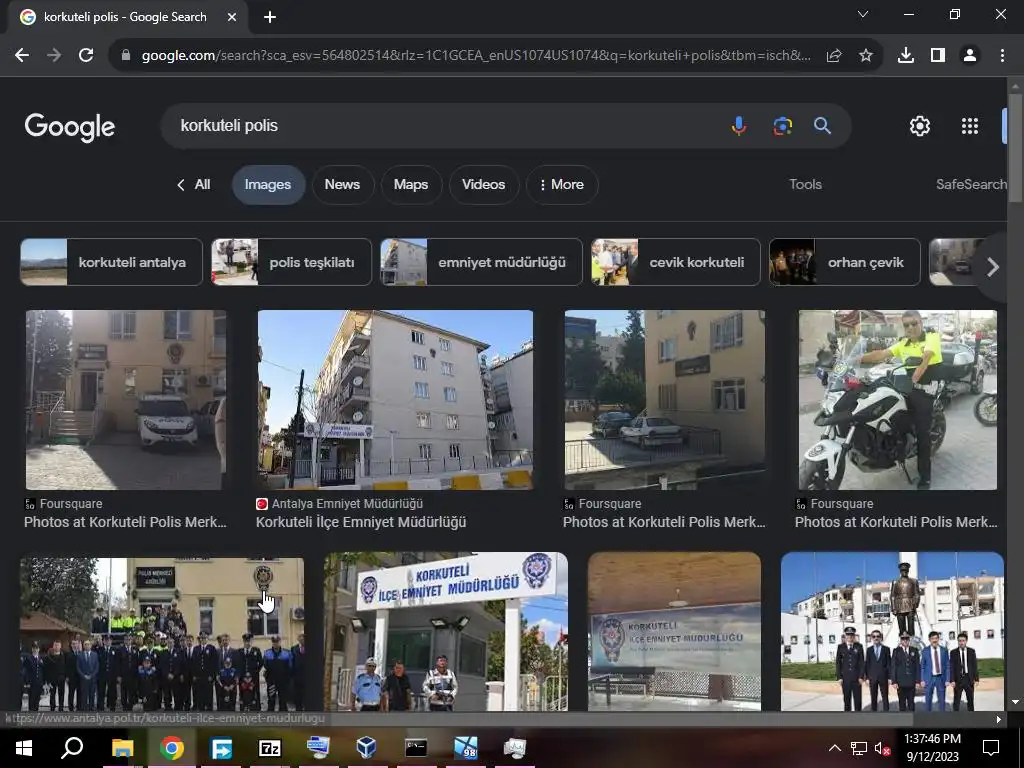
Task: Open the Tools filter options
Action: pos(805,185)
